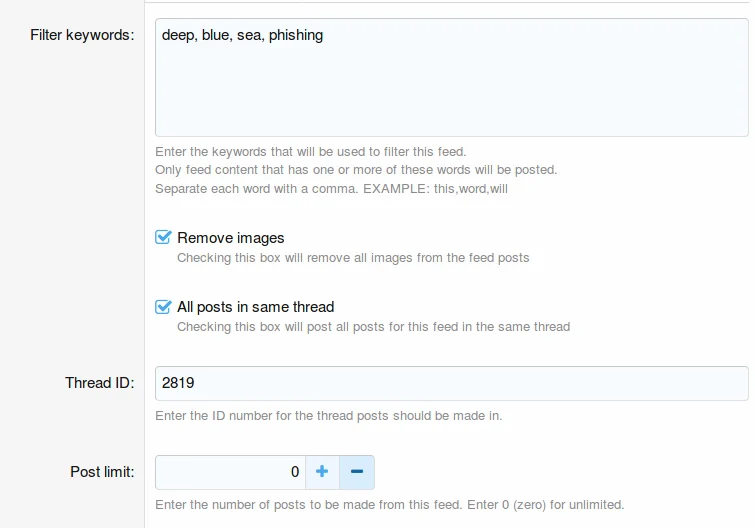Click the zero for unlimited help text
This screenshot has width=755, height=528.
click(390, 505)
